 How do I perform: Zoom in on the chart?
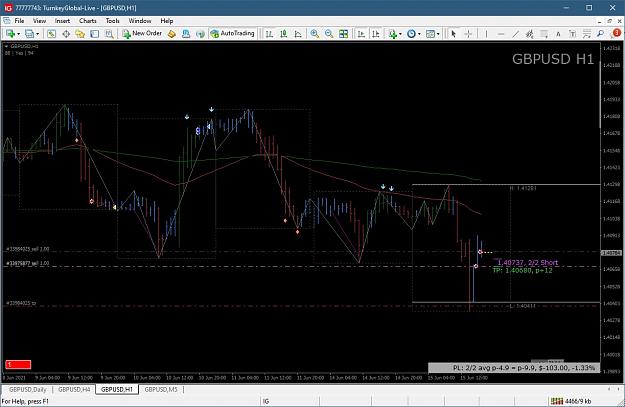[314, 34]
